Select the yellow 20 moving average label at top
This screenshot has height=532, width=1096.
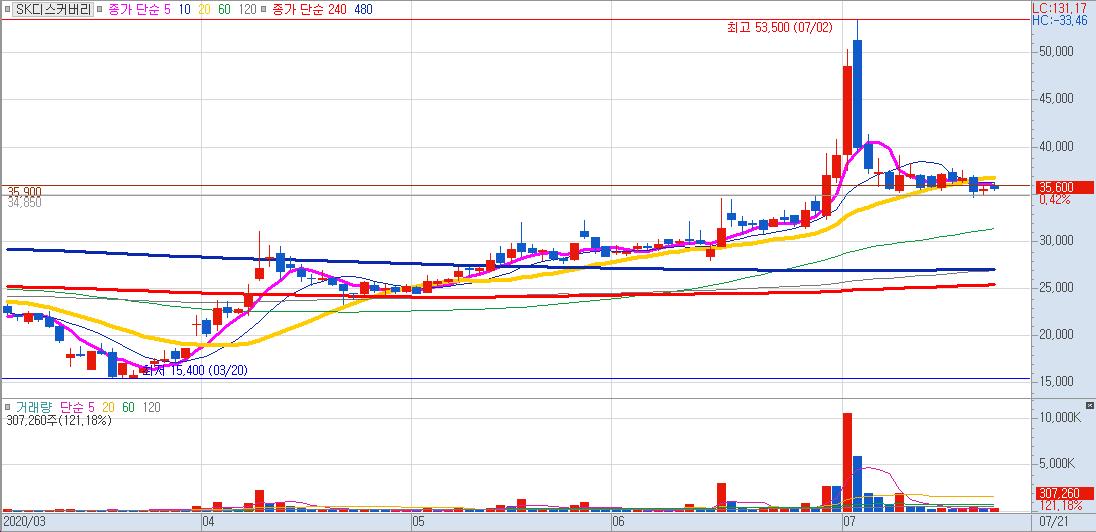pos(205,10)
